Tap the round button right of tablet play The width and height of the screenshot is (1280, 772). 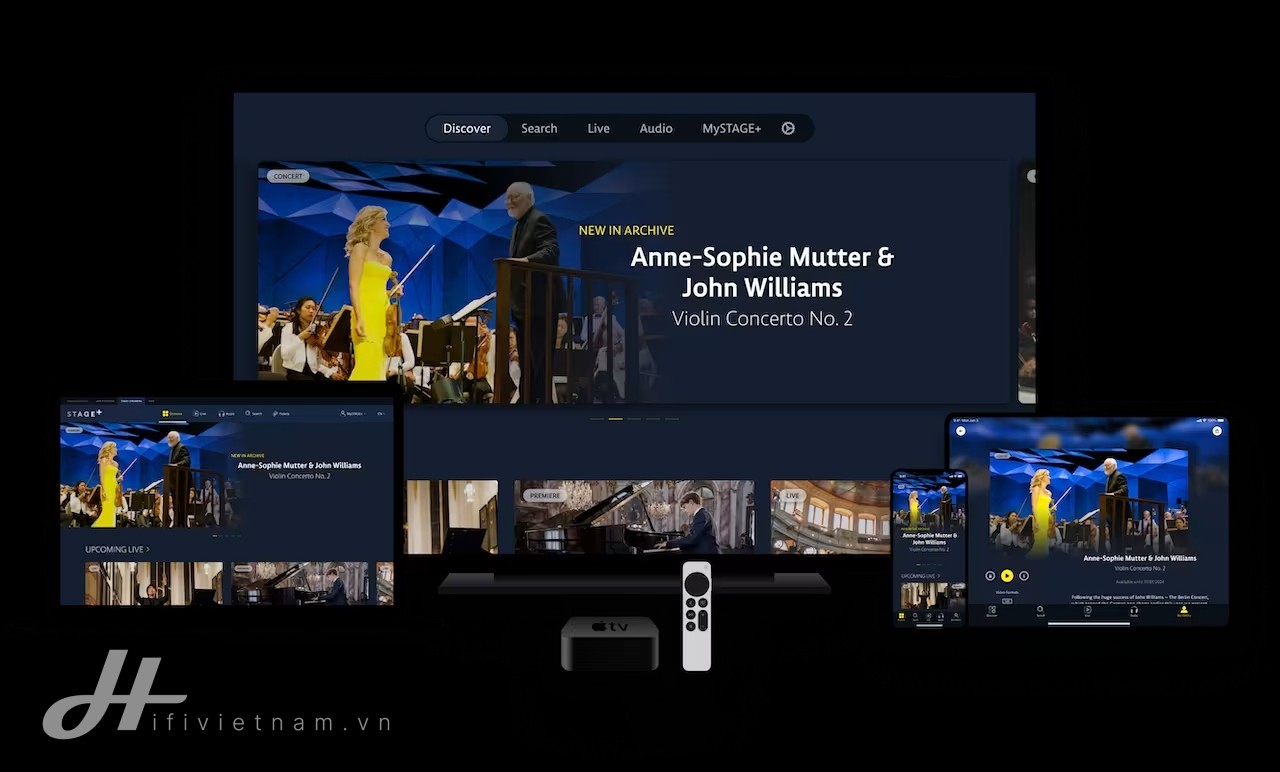(1024, 575)
